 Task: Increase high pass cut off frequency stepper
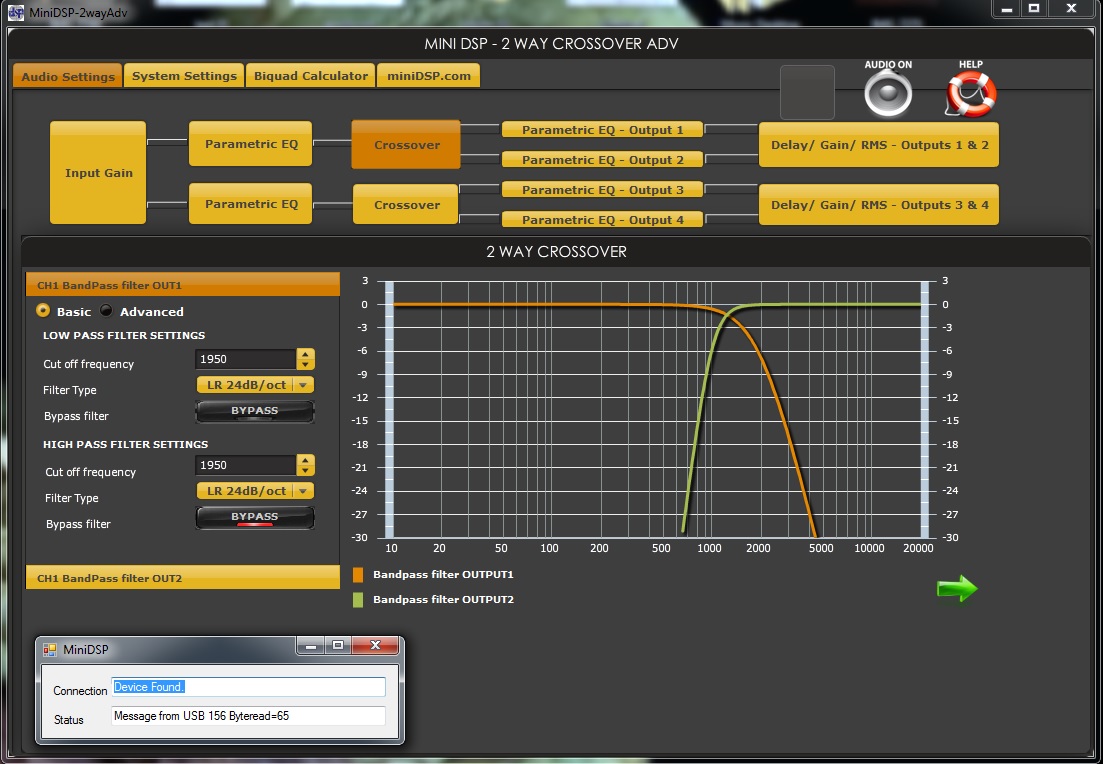tap(305, 460)
